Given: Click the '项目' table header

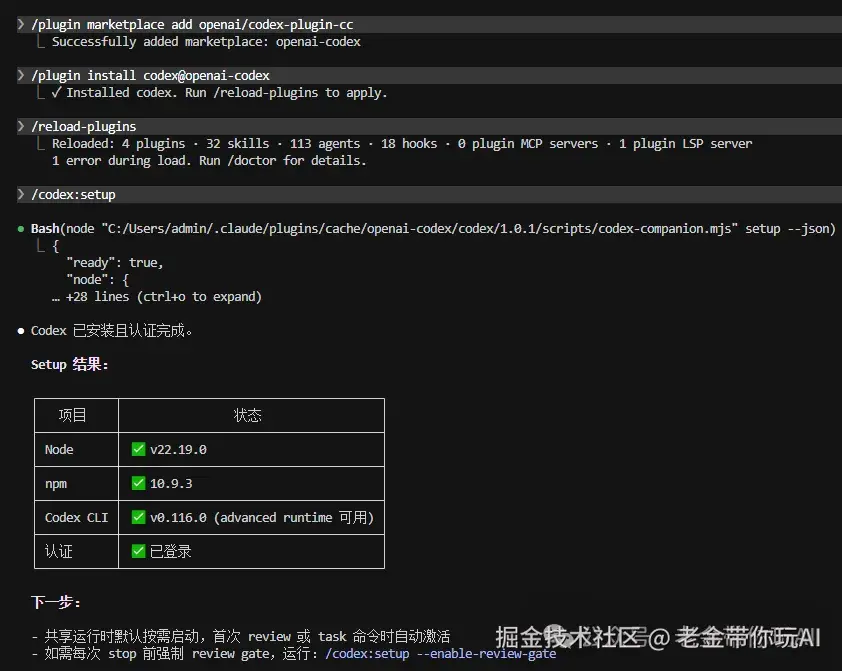Looking at the screenshot, I should pyautogui.click(x=72, y=415).
